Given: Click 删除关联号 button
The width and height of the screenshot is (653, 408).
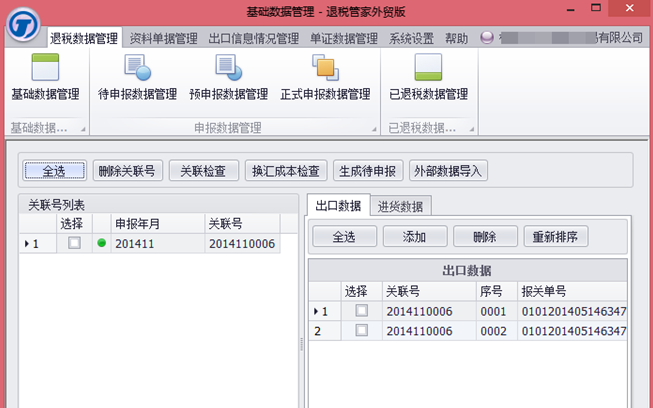Looking at the screenshot, I should pyautogui.click(x=127, y=170).
